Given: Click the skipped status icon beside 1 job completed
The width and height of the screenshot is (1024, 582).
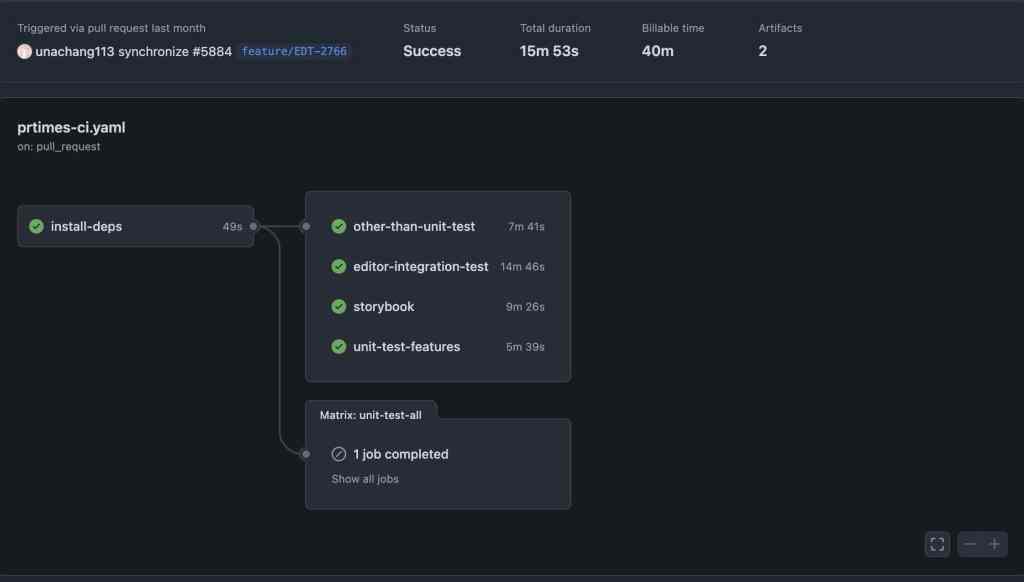Looking at the screenshot, I should [339, 454].
